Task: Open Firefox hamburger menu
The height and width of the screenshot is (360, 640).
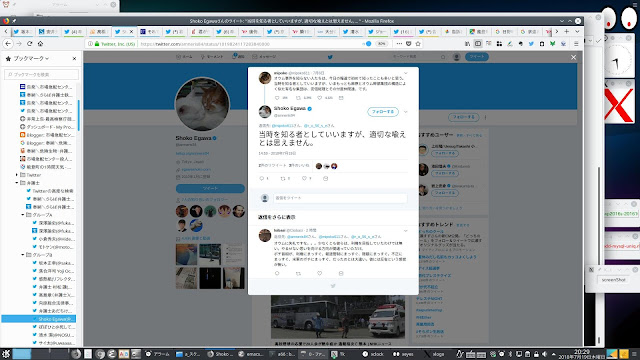Action: [576, 44]
